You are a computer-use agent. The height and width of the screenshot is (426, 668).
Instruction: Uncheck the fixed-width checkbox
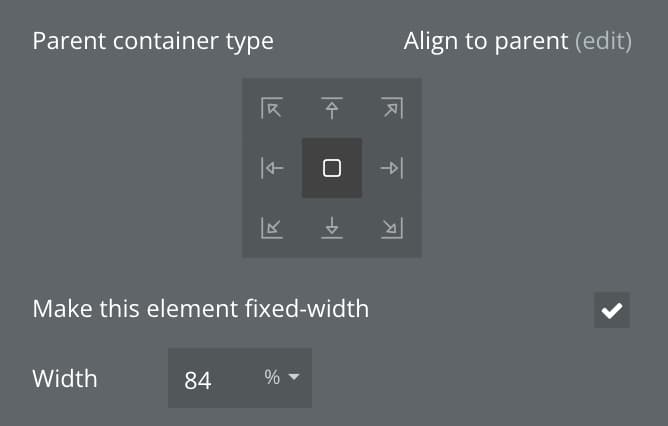coord(612,310)
